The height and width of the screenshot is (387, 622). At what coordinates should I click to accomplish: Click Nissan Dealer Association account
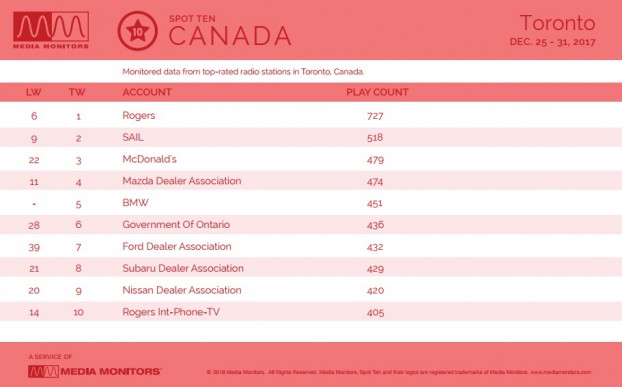coord(182,290)
